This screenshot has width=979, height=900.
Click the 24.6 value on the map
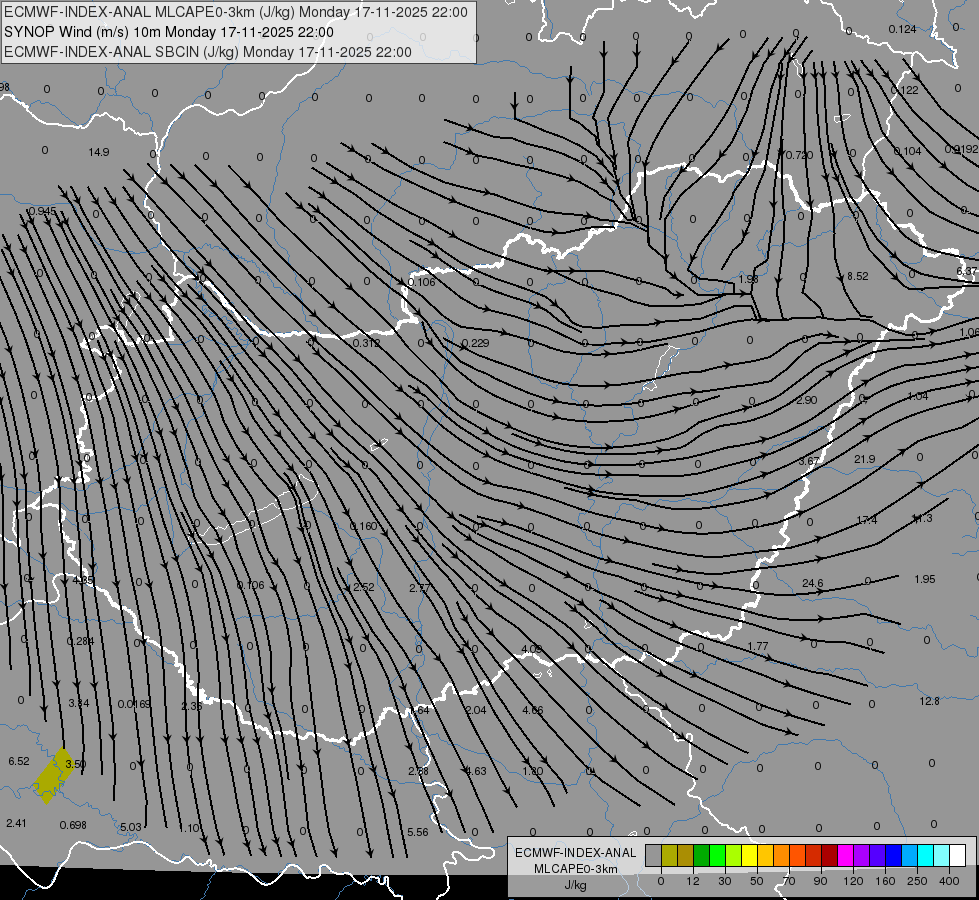812,583
